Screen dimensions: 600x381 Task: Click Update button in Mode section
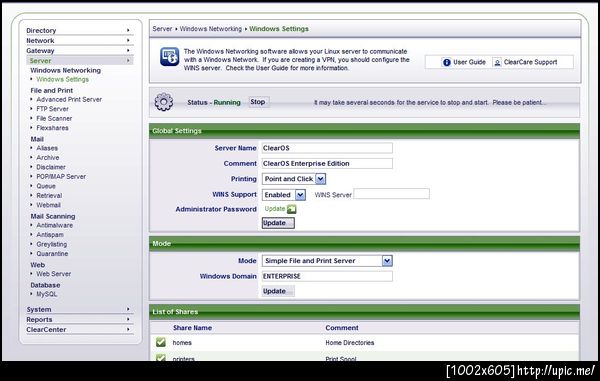point(278,291)
